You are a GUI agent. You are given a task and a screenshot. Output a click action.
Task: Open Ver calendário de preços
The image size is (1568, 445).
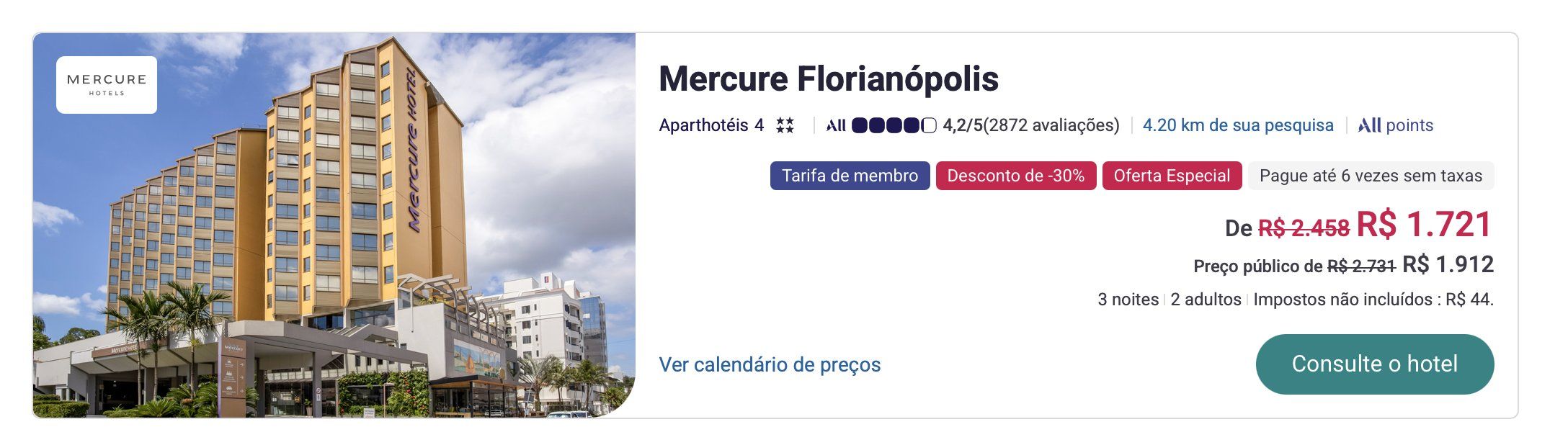(770, 365)
